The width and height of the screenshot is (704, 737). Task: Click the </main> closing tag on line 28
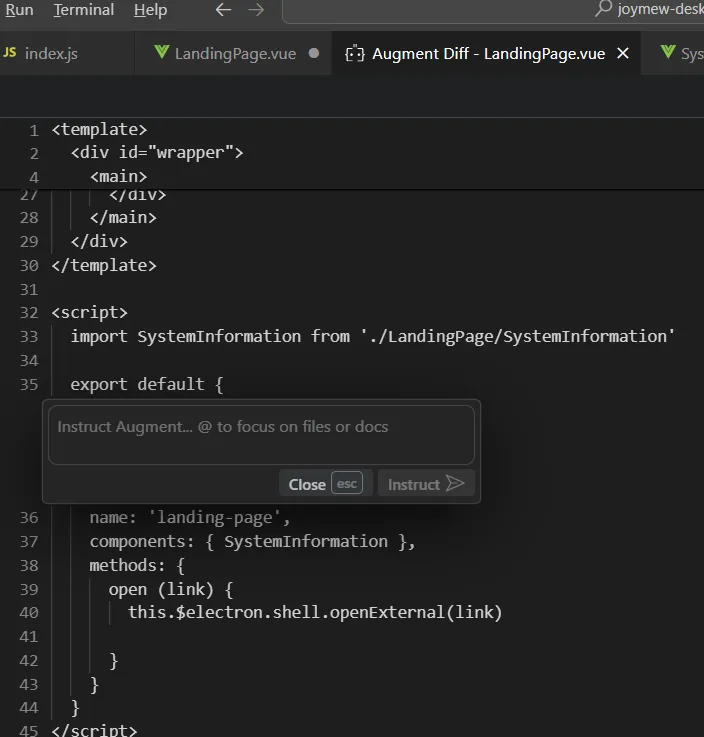123,218
